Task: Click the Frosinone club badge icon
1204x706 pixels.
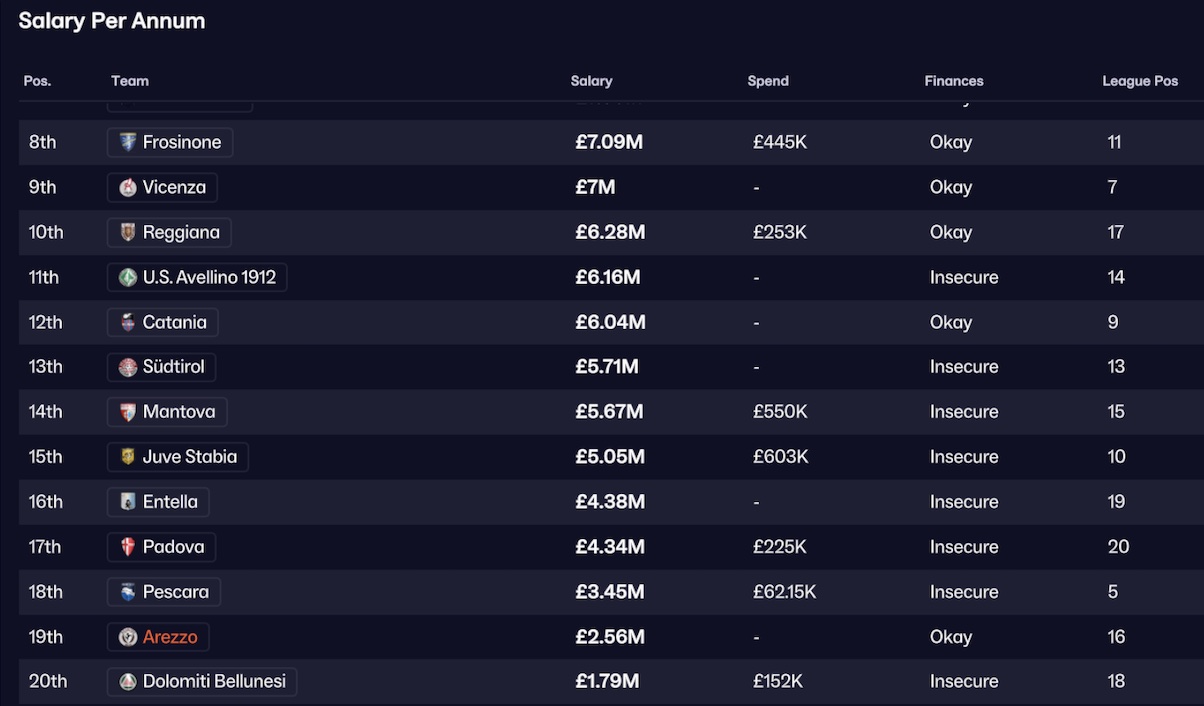Action: click(x=128, y=142)
